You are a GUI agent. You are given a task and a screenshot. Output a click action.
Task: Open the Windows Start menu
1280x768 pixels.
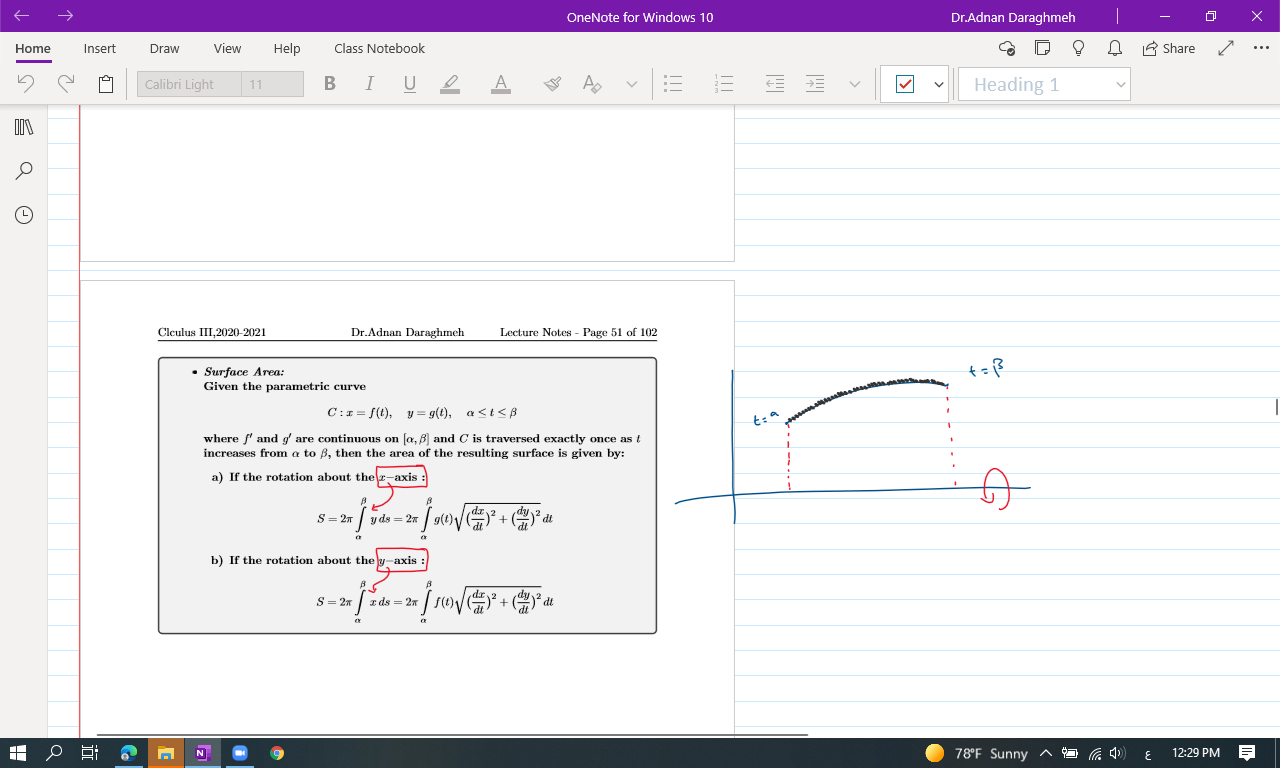point(18,752)
